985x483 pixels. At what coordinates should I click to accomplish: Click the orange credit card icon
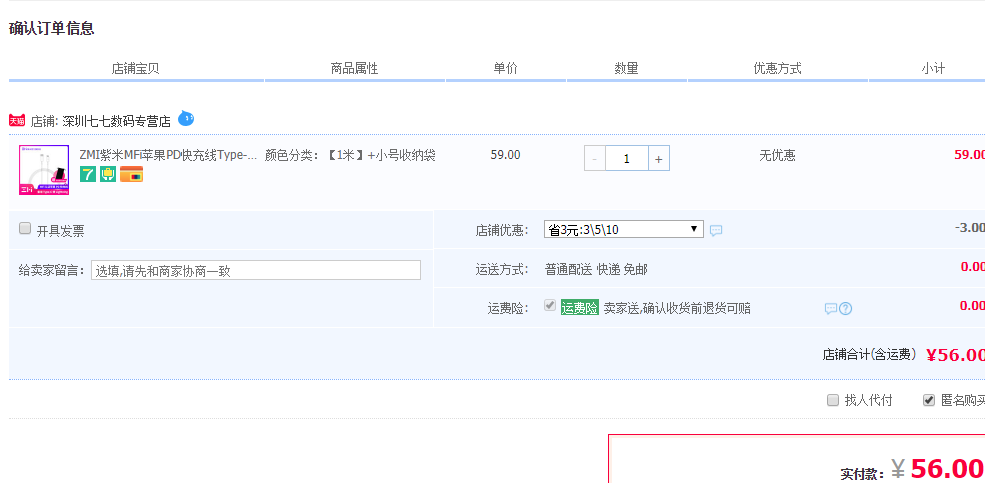point(131,174)
